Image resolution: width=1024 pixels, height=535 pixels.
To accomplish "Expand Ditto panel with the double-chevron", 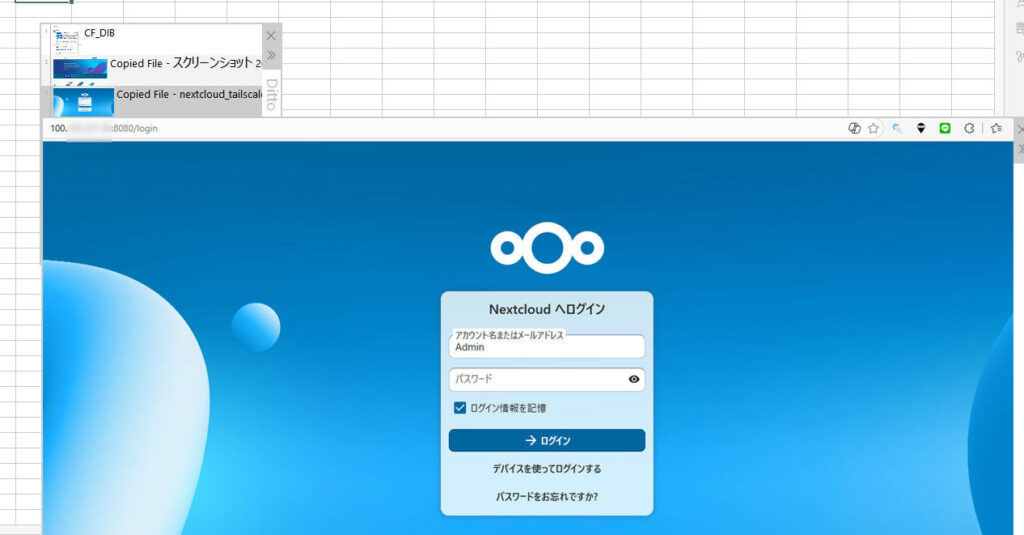I will pyautogui.click(x=271, y=55).
